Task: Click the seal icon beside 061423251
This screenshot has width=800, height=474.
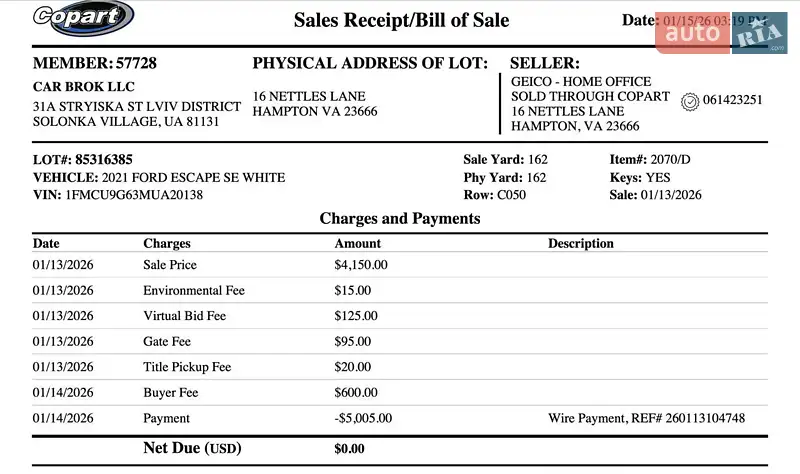Action: [689, 100]
